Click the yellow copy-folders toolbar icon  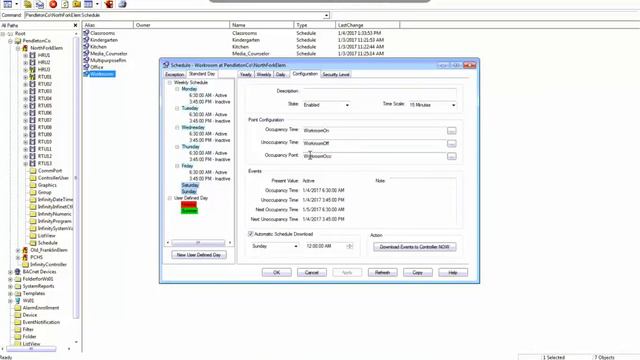(x=27, y=4)
